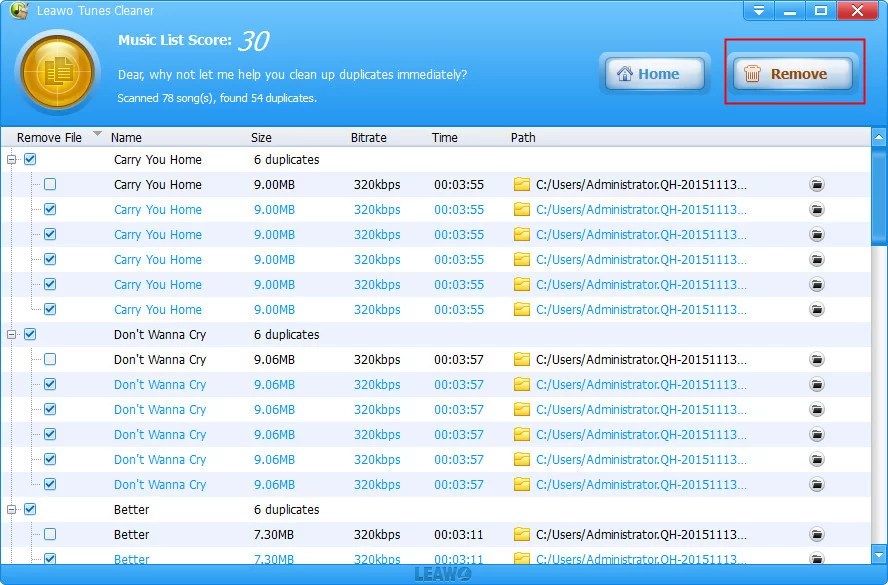Click the highlighted Remove button
The image size is (888, 585).
793,73
